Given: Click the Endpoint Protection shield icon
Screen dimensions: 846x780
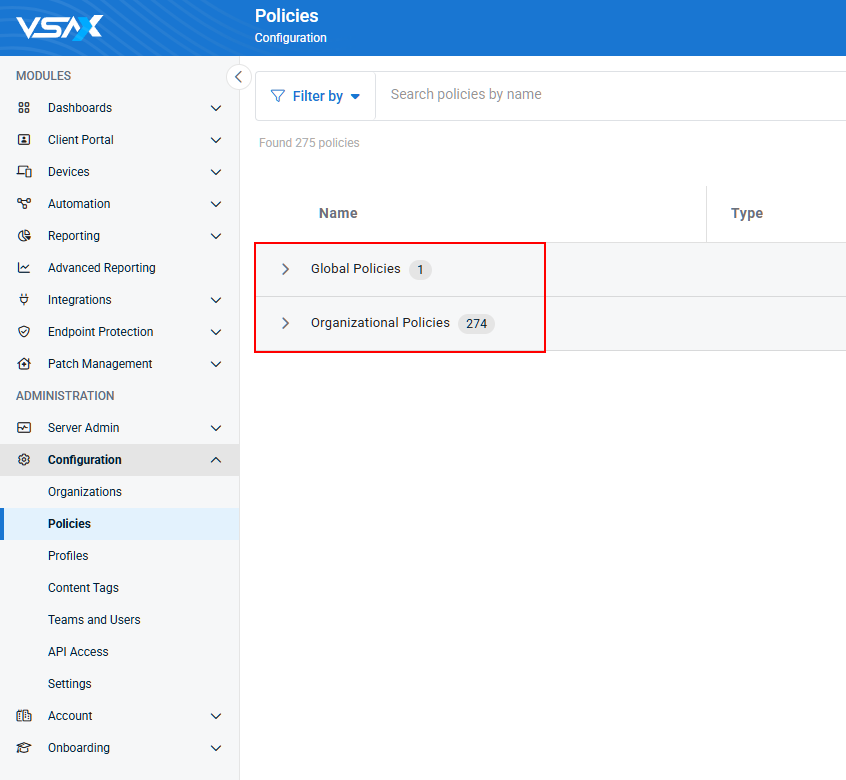Looking at the screenshot, I should point(24,332).
